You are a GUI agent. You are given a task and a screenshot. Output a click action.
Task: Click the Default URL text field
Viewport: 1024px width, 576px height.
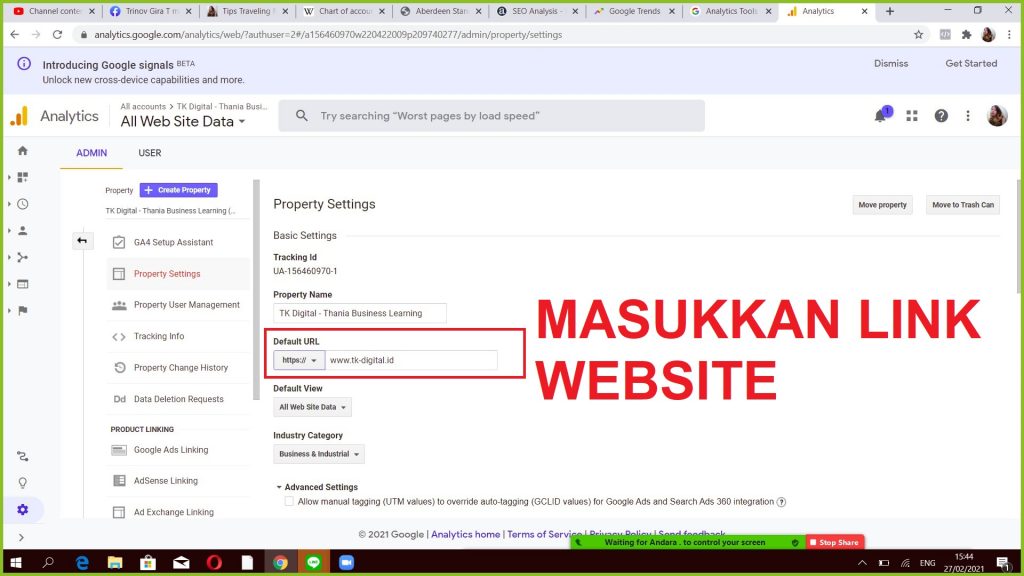(x=411, y=360)
